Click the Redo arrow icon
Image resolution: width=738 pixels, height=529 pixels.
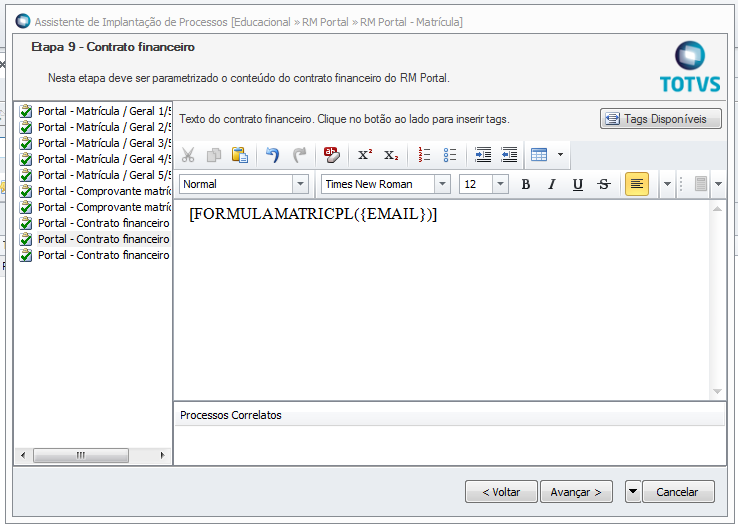pyautogui.click(x=299, y=155)
